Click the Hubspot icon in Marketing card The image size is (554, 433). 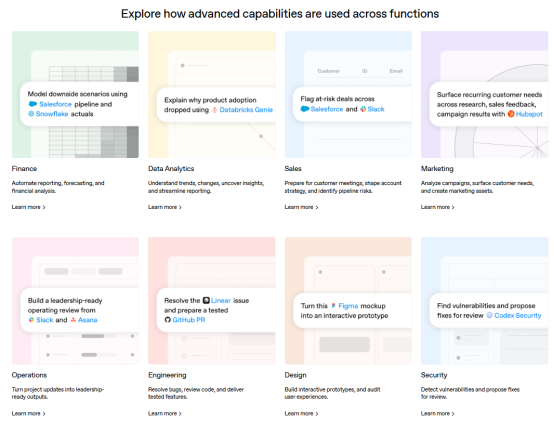click(511, 114)
